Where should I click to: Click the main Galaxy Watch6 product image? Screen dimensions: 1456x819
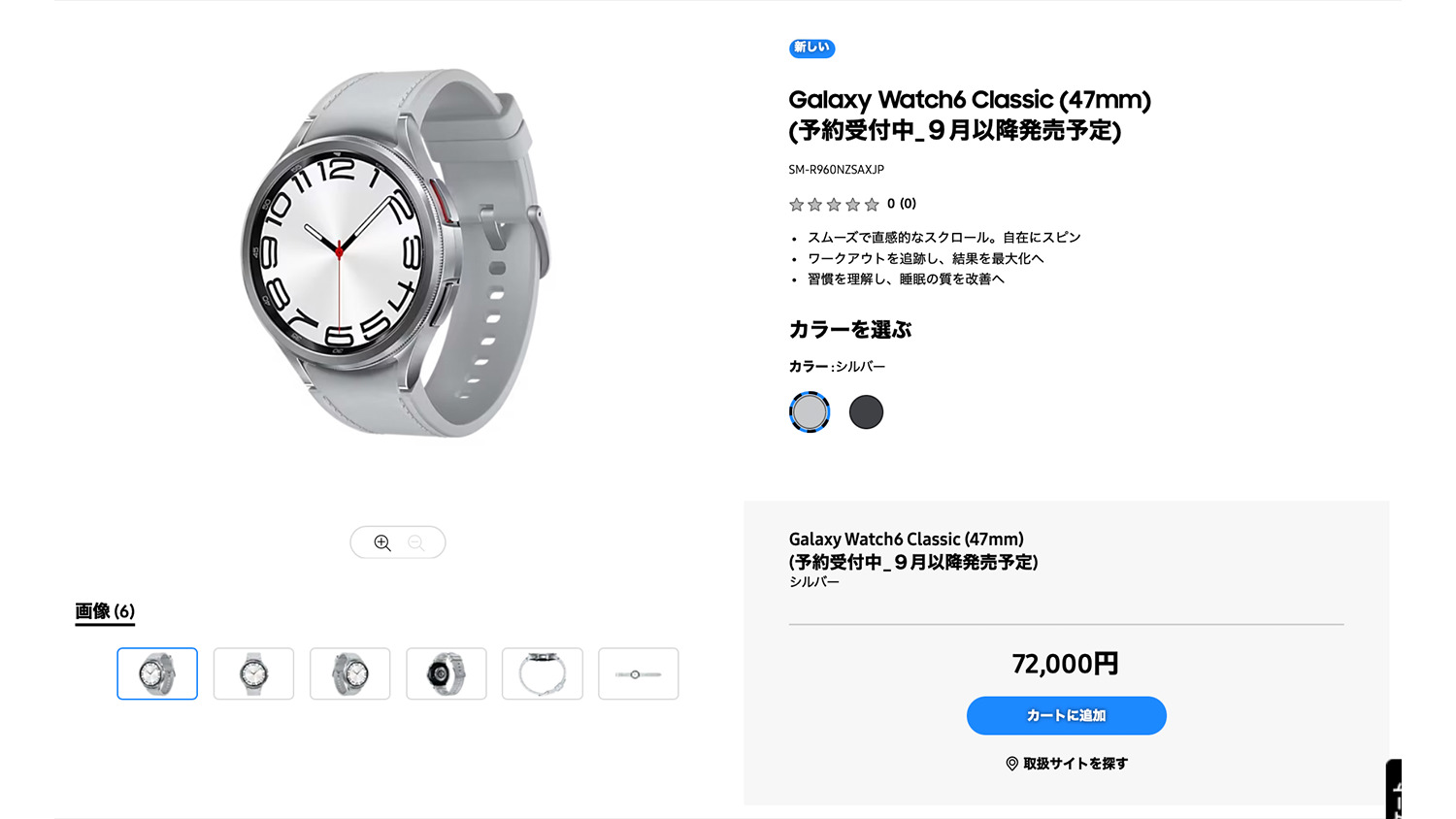395,252
